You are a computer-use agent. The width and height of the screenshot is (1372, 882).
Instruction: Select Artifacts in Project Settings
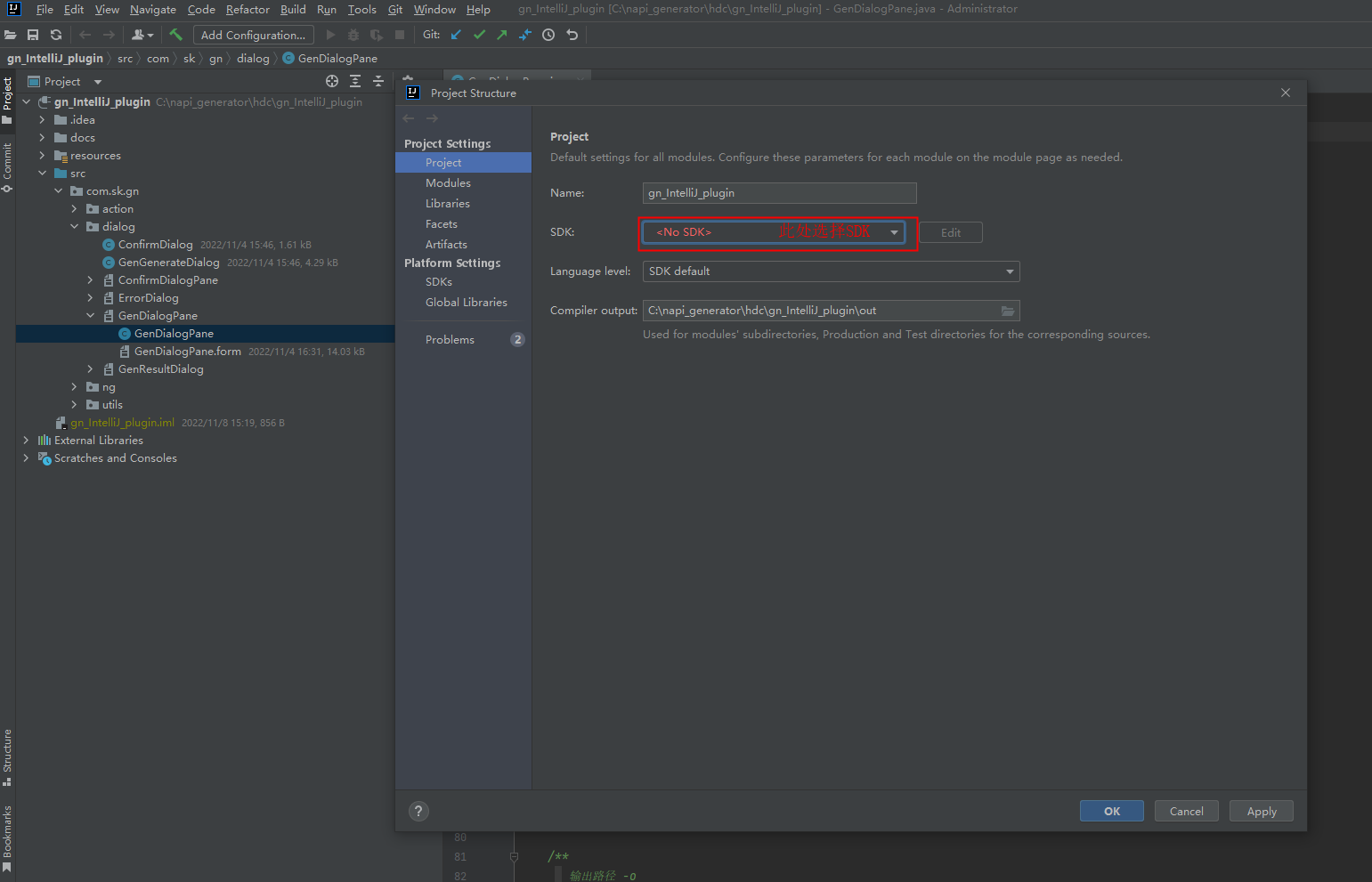(x=446, y=244)
